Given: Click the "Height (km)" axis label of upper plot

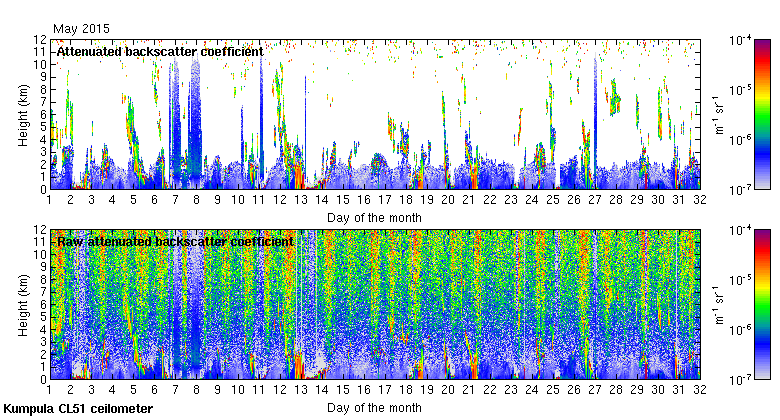Looking at the screenshot, I should point(23,115).
